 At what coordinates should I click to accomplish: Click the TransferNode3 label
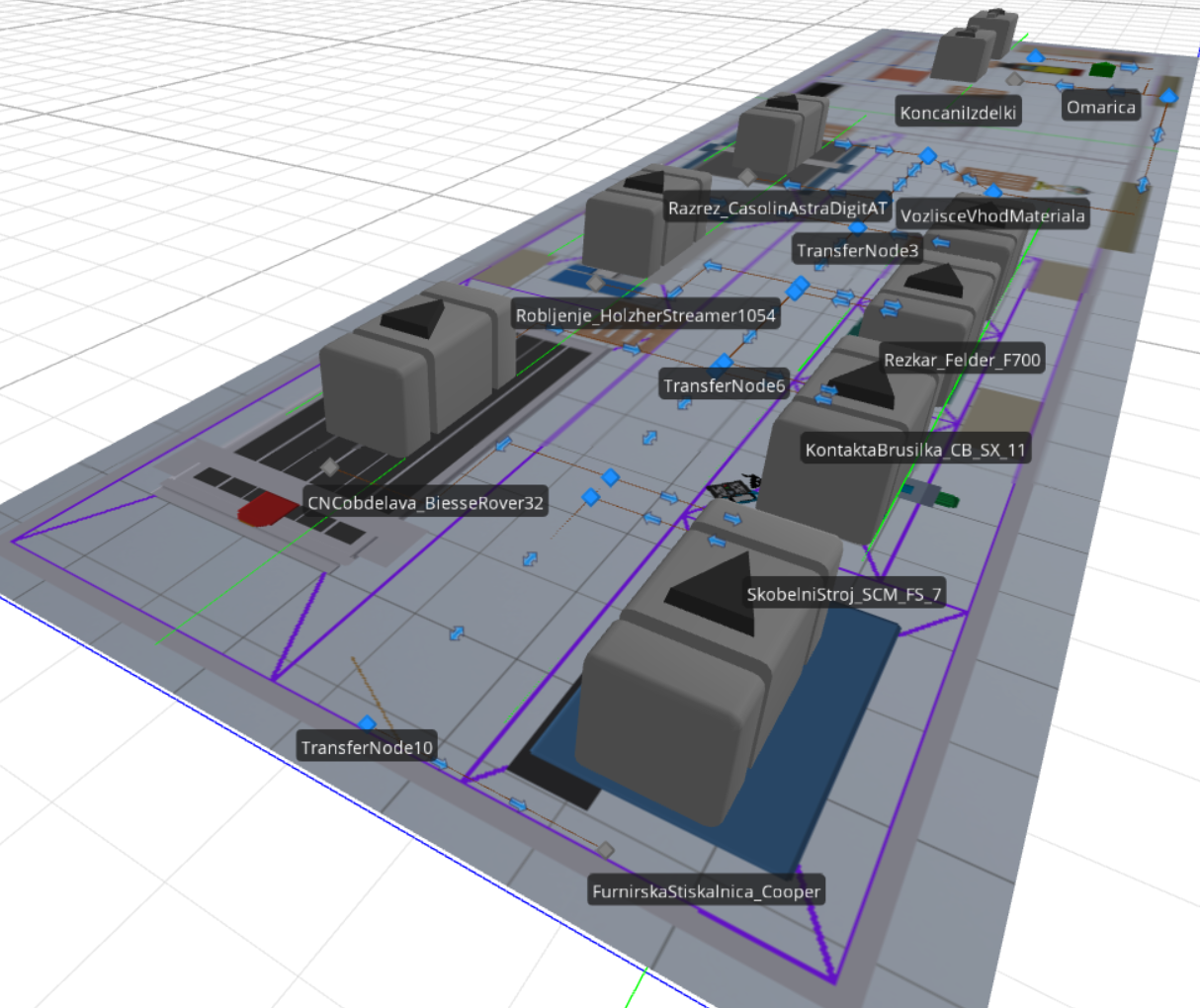pos(857,250)
